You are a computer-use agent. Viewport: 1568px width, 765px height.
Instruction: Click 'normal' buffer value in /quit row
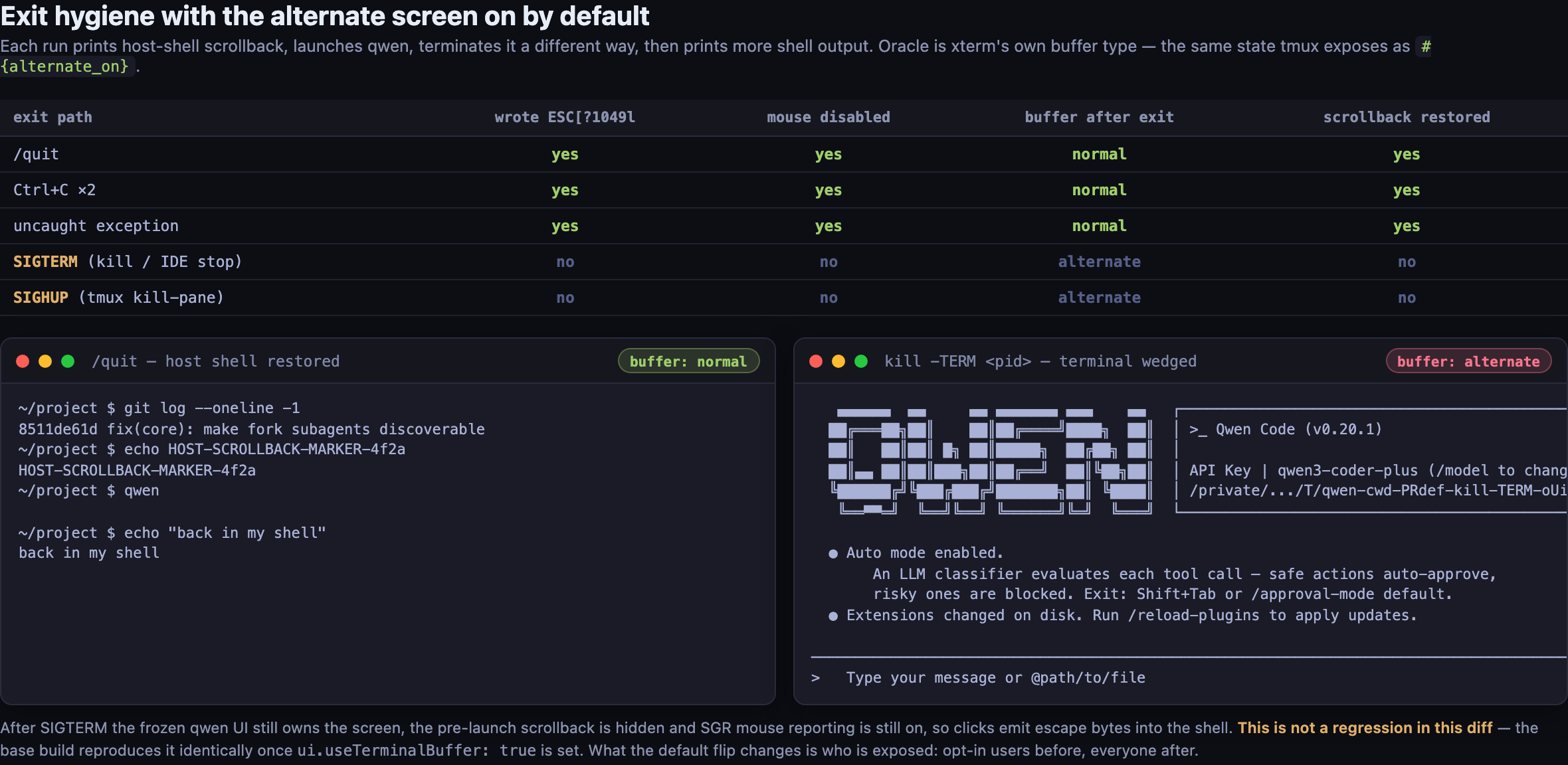point(1099,154)
